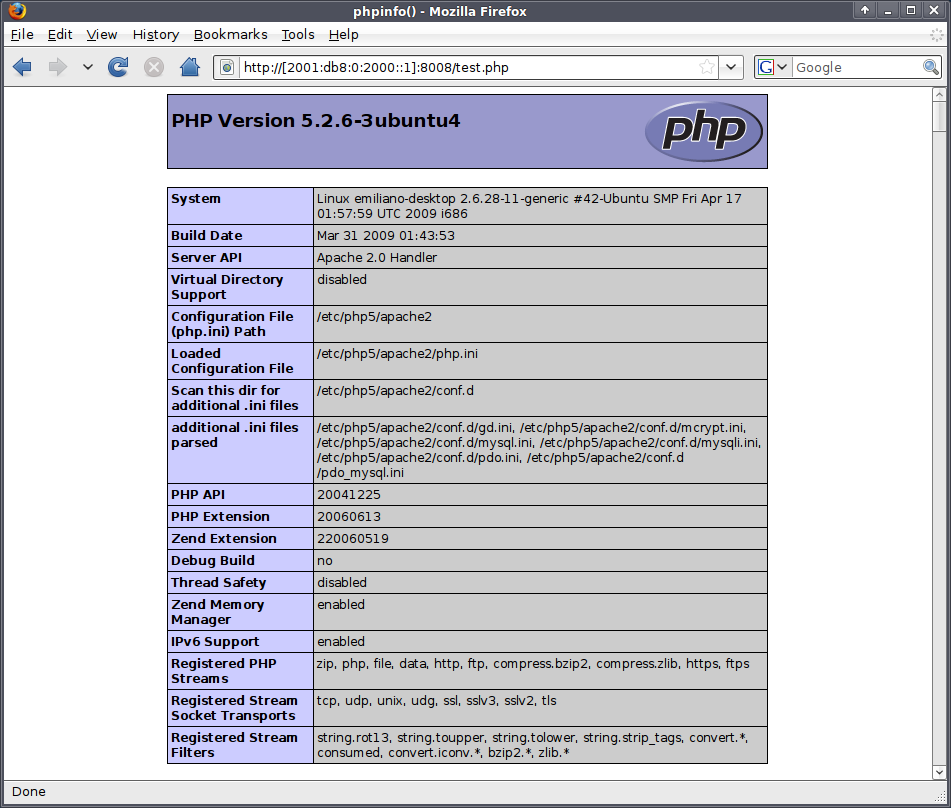Focus the Google search field

click(858, 67)
